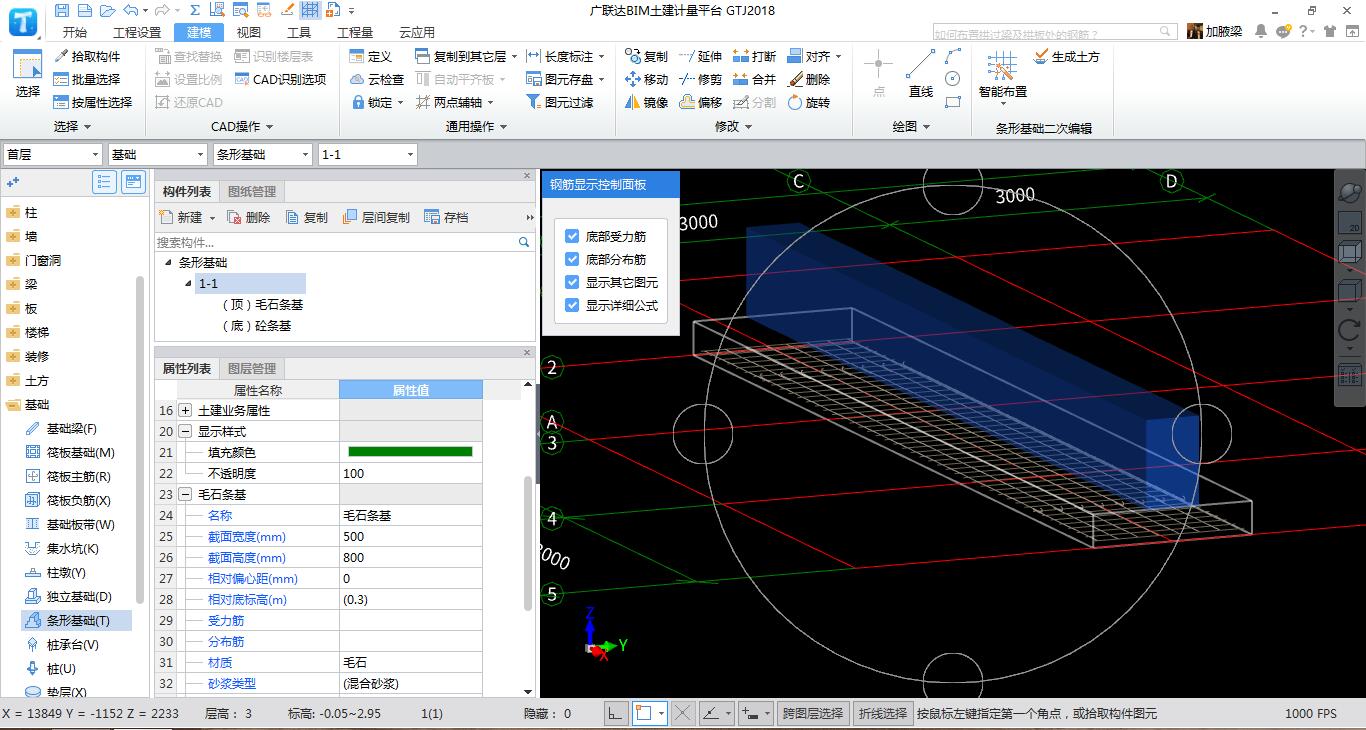Open the 1-1 component dropdown
The image size is (1366, 730).
367,154
